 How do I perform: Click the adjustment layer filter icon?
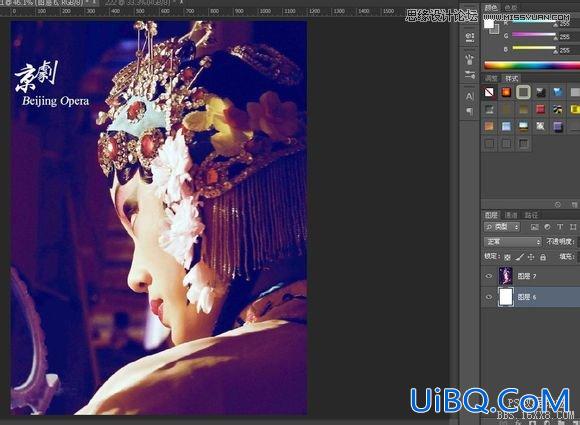[x=547, y=227]
